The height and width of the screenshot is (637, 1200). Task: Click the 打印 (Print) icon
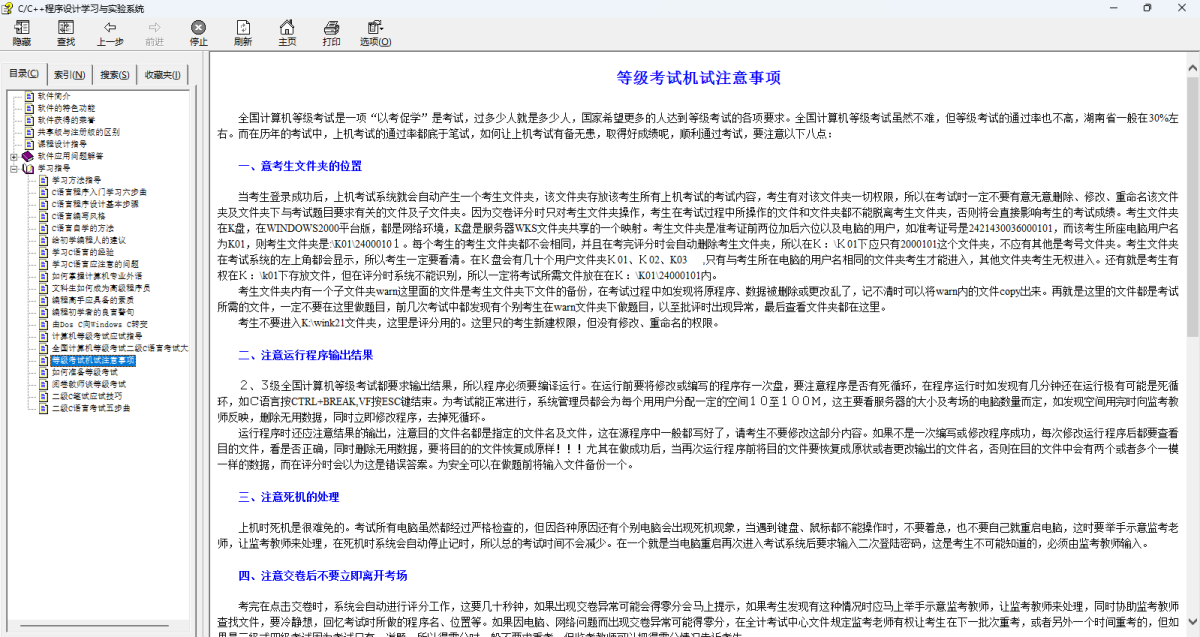pyautogui.click(x=331, y=33)
